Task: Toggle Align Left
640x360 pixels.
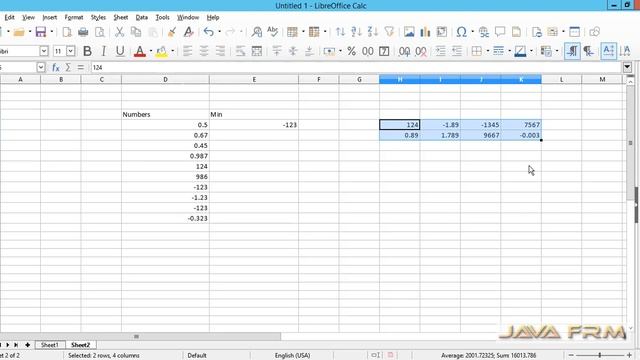Action: click(x=187, y=51)
